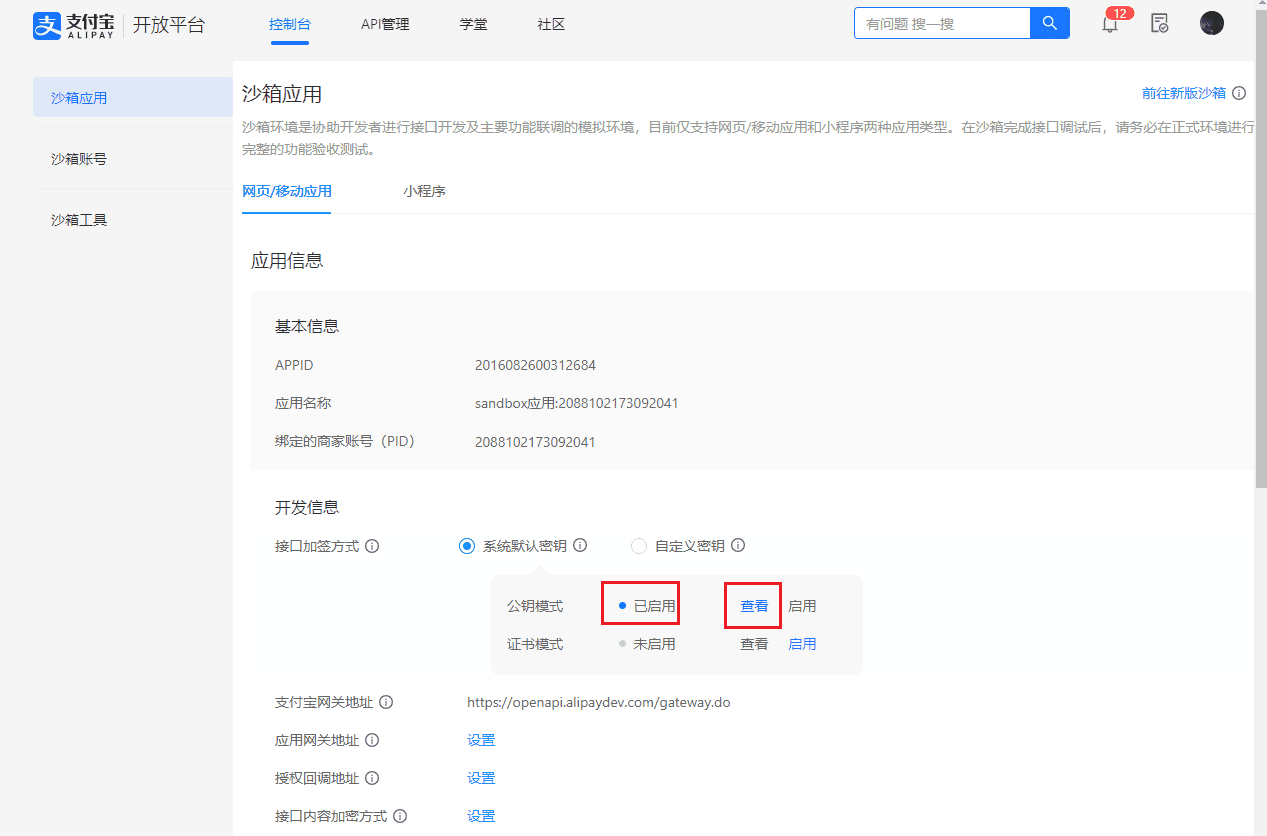The height and width of the screenshot is (836, 1267).
Task: Click the 开放平台 header text
Action: click(x=169, y=25)
